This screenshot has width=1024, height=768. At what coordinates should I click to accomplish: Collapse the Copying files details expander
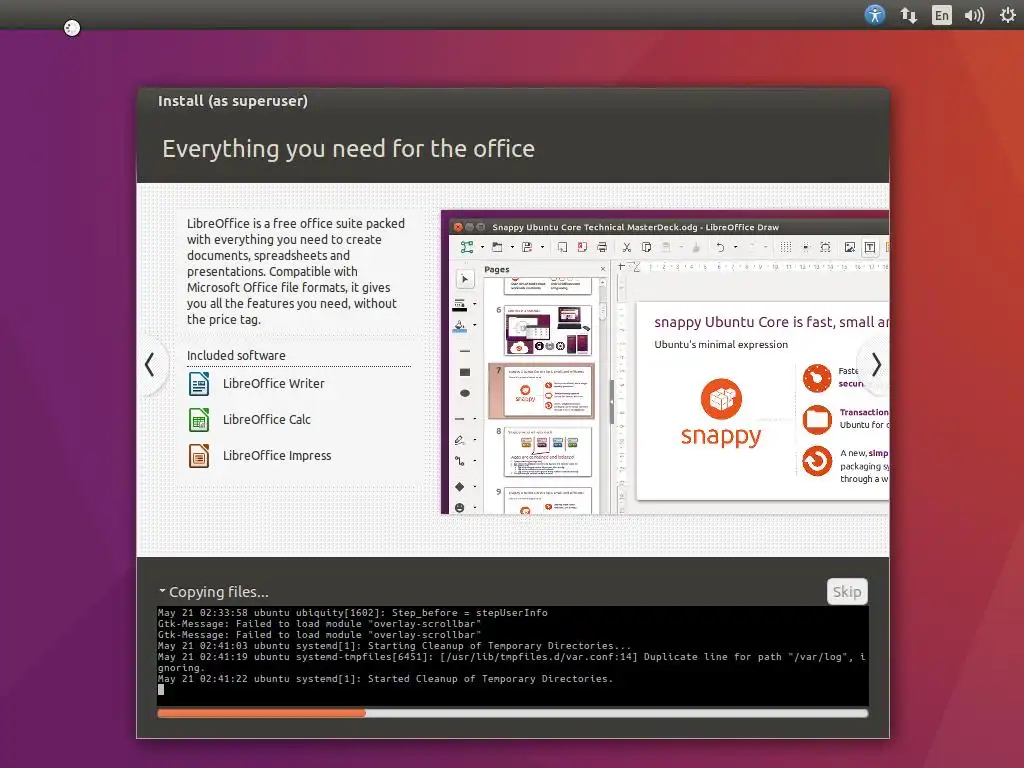(x=162, y=591)
